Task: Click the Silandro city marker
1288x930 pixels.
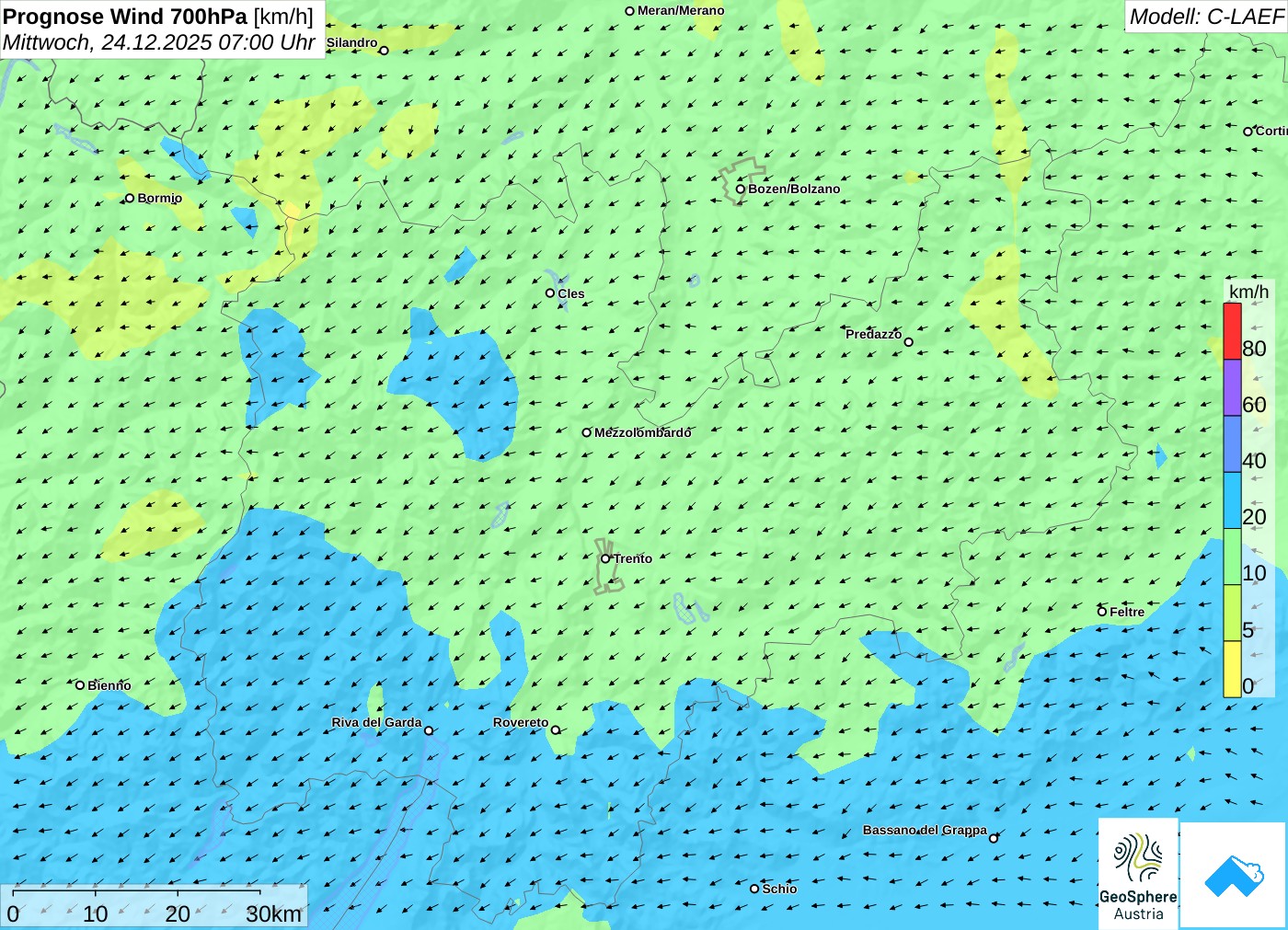Action: coord(384,51)
